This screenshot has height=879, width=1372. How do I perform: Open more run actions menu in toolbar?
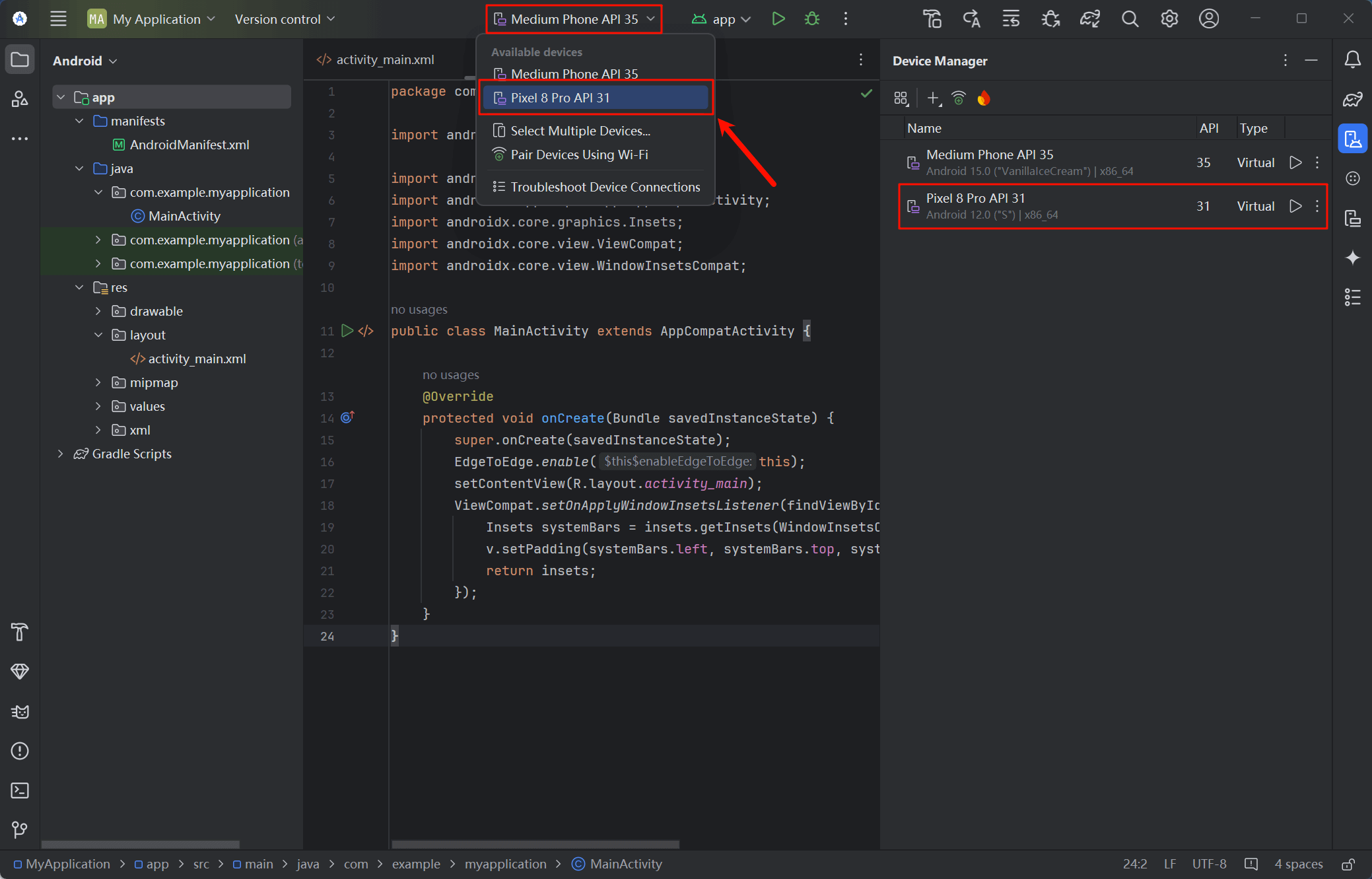tap(845, 19)
